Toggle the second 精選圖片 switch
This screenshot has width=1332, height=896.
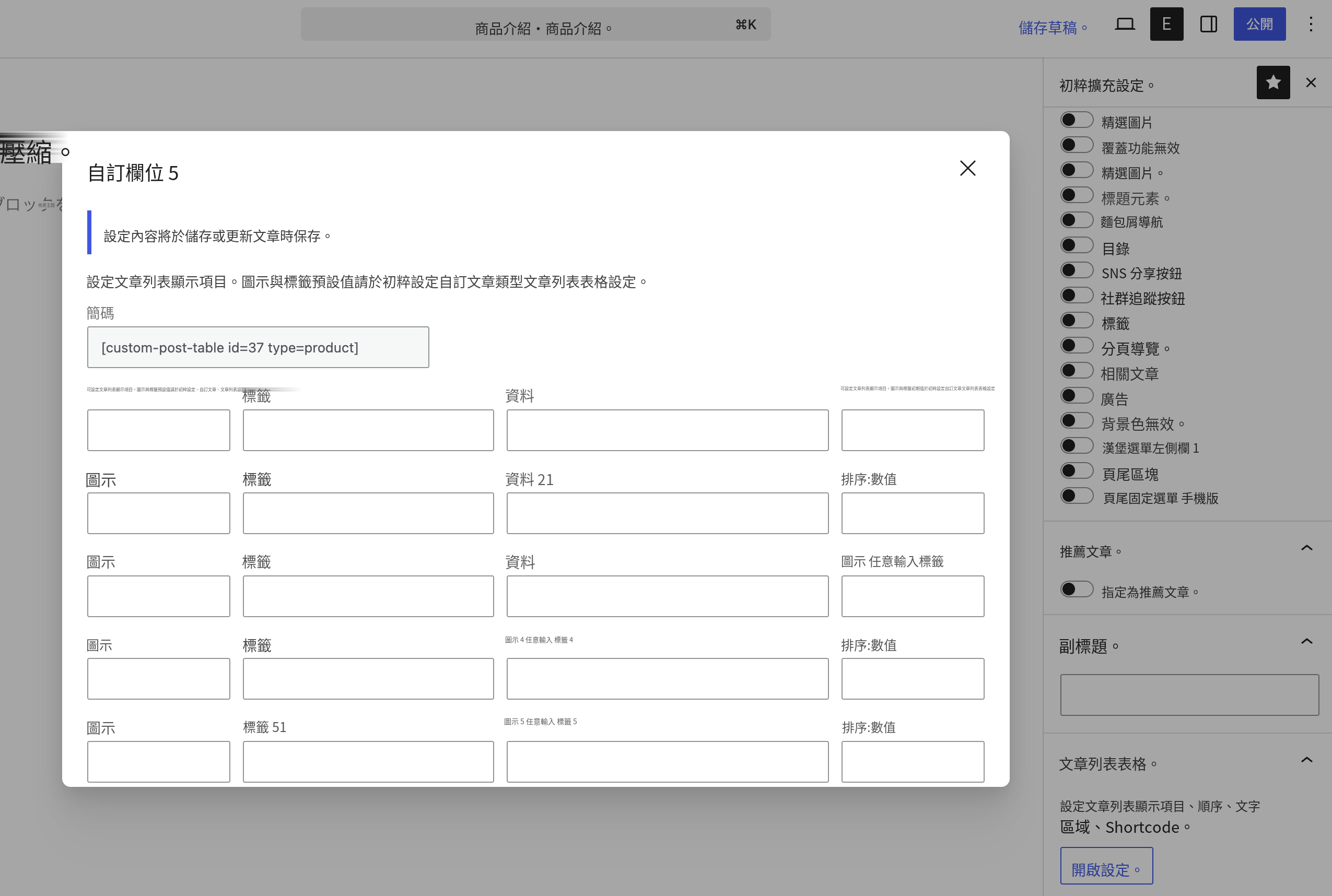point(1077,170)
